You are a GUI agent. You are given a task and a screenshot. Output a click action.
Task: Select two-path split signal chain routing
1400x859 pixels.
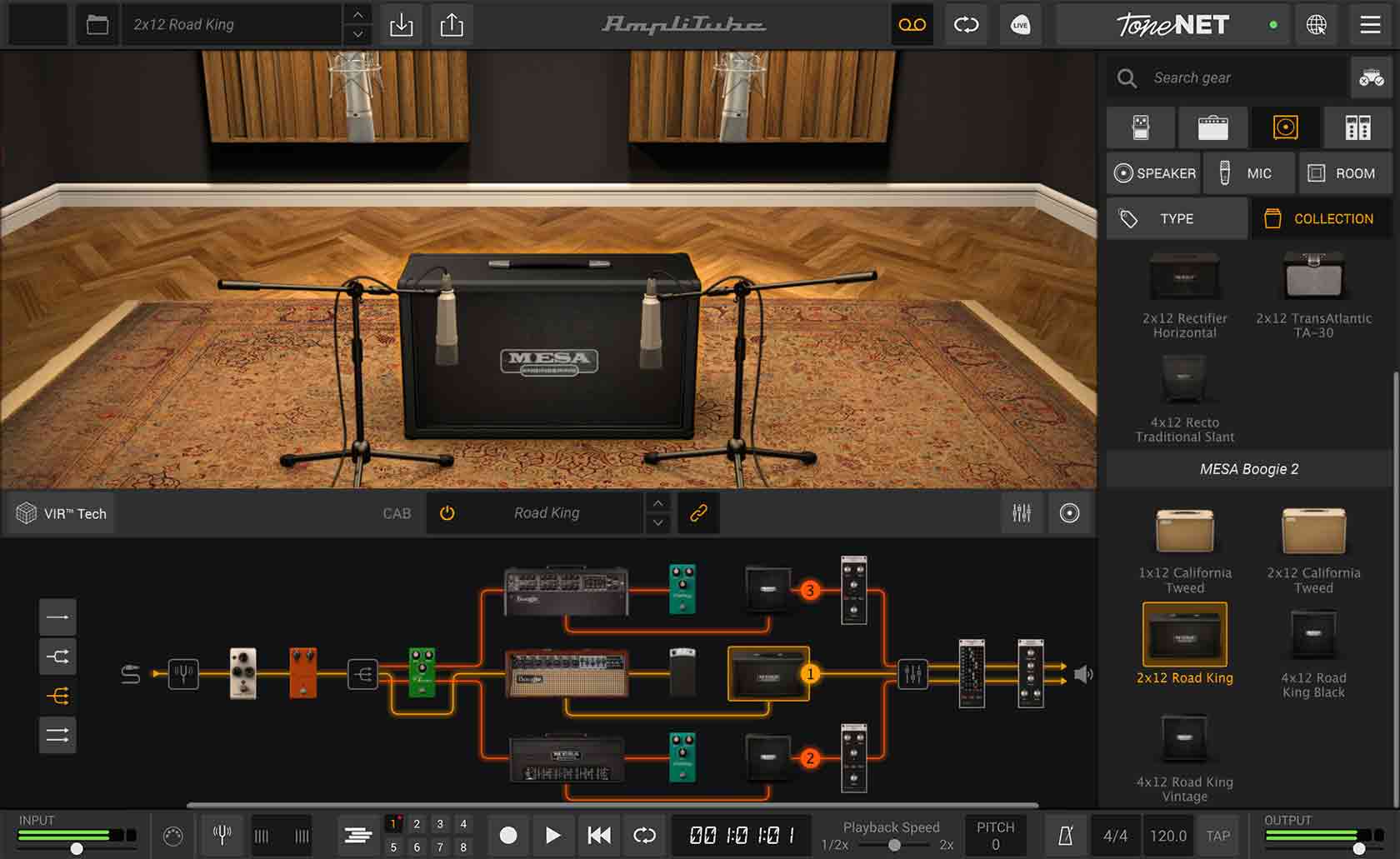[57, 657]
